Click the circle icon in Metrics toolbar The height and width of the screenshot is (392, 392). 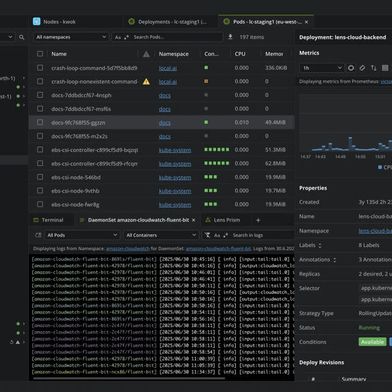pos(351,68)
